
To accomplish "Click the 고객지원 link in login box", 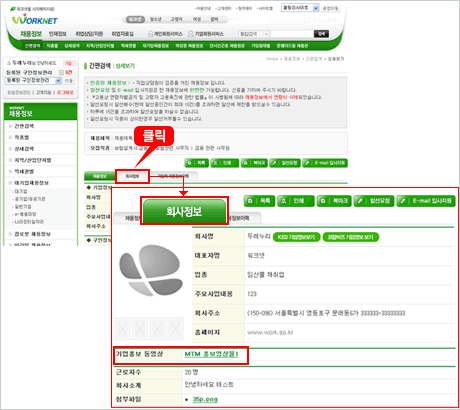I will pos(43,92).
